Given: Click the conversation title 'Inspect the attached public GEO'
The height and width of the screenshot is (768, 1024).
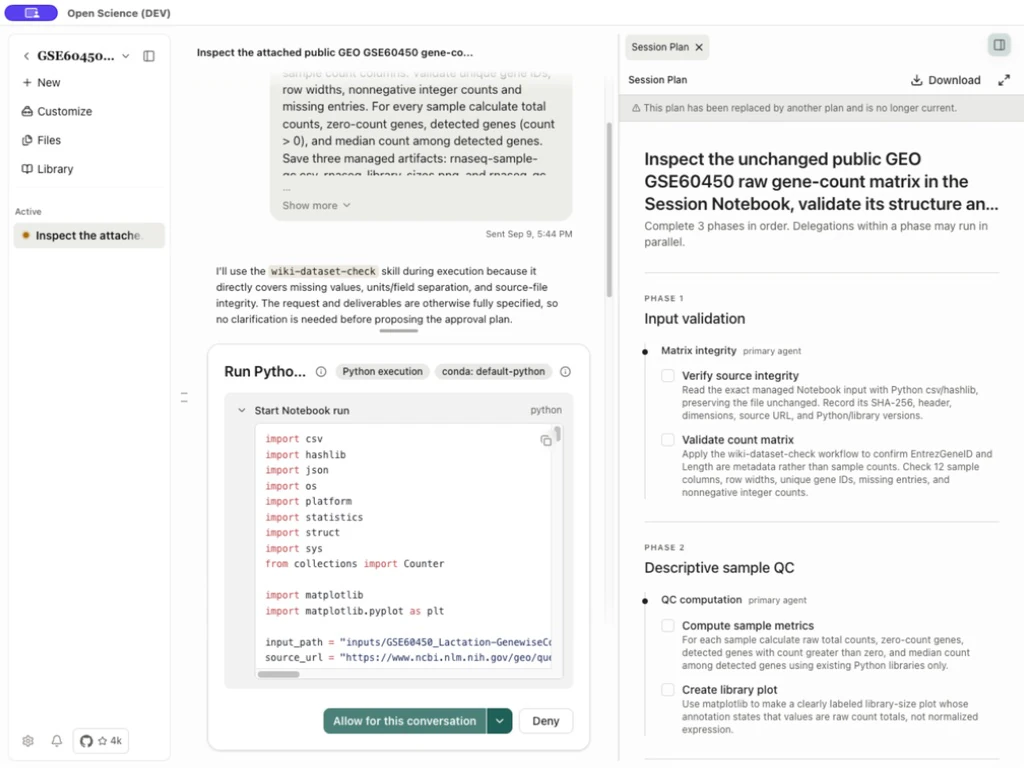Looking at the screenshot, I should [334, 52].
